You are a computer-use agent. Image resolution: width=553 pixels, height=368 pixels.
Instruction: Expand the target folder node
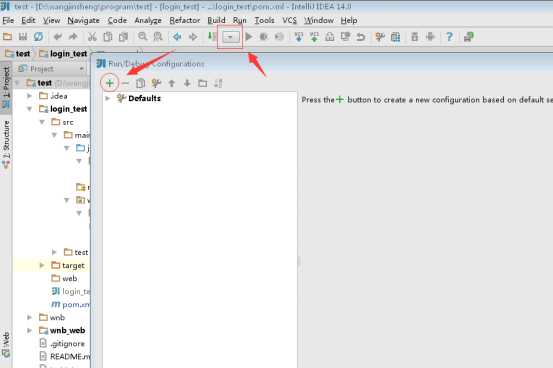point(42,265)
